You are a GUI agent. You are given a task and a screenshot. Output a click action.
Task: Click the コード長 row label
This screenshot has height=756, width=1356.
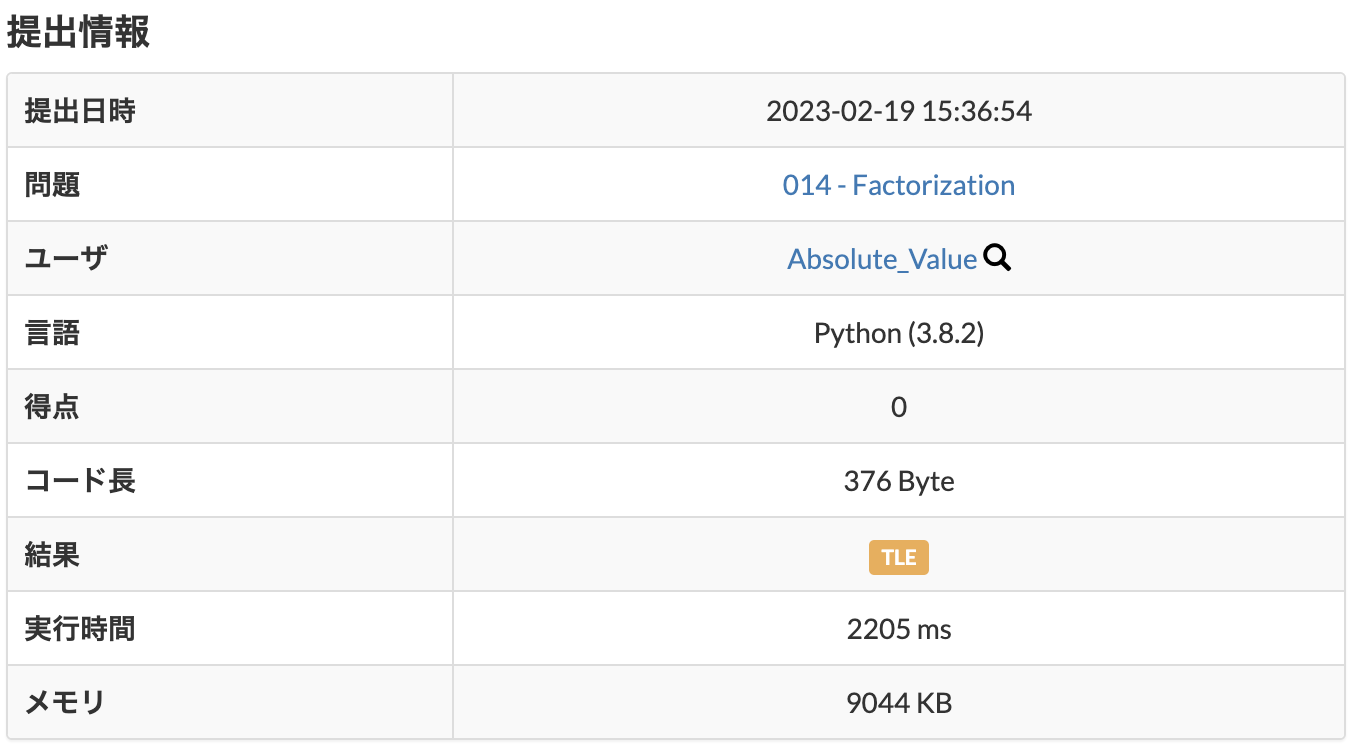(x=80, y=481)
